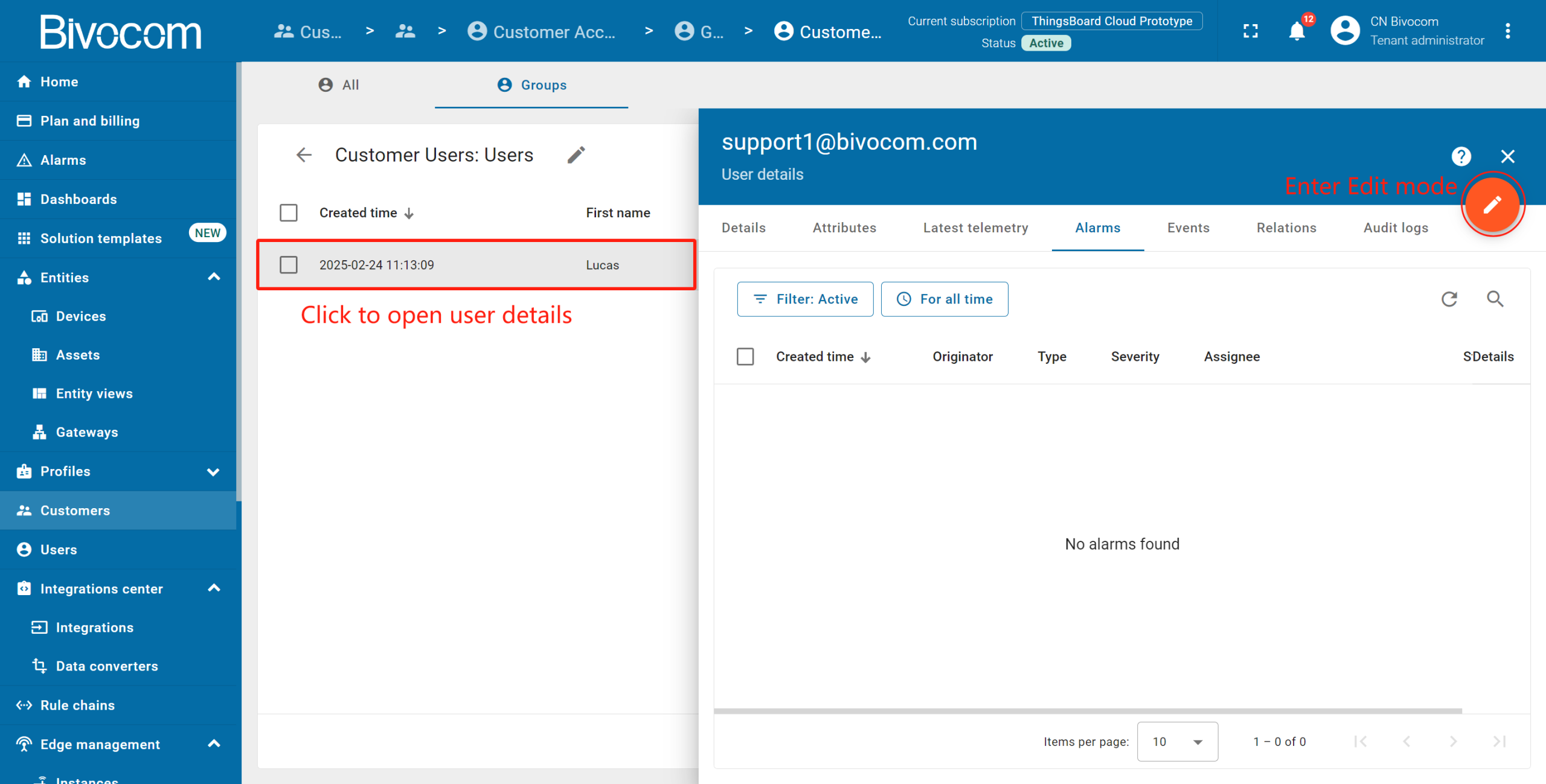This screenshot has height=784, width=1546.
Task: Click the orange pencil edit mode button
Action: pyautogui.click(x=1492, y=205)
